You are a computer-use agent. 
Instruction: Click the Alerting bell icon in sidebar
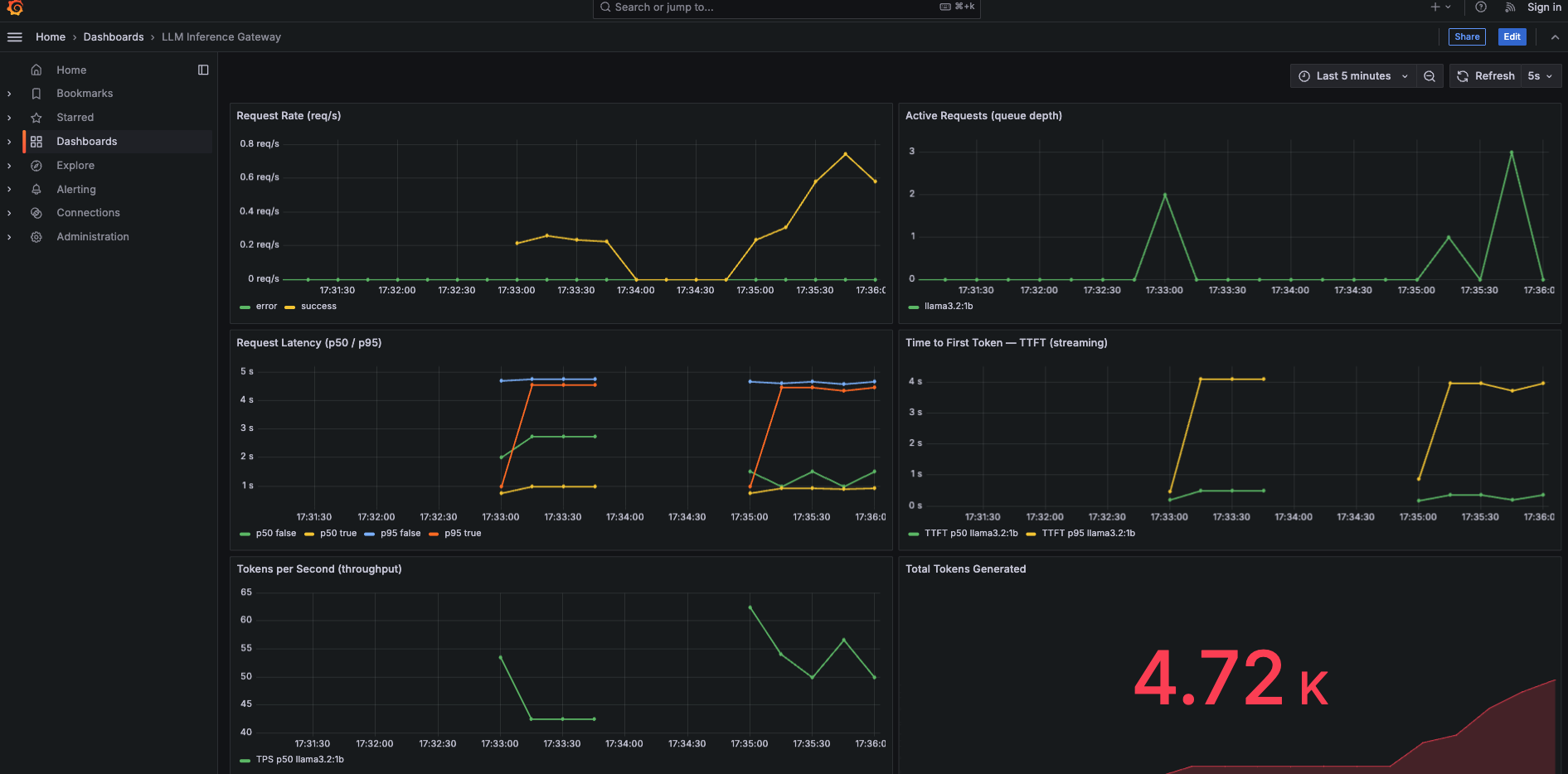[36, 190]
